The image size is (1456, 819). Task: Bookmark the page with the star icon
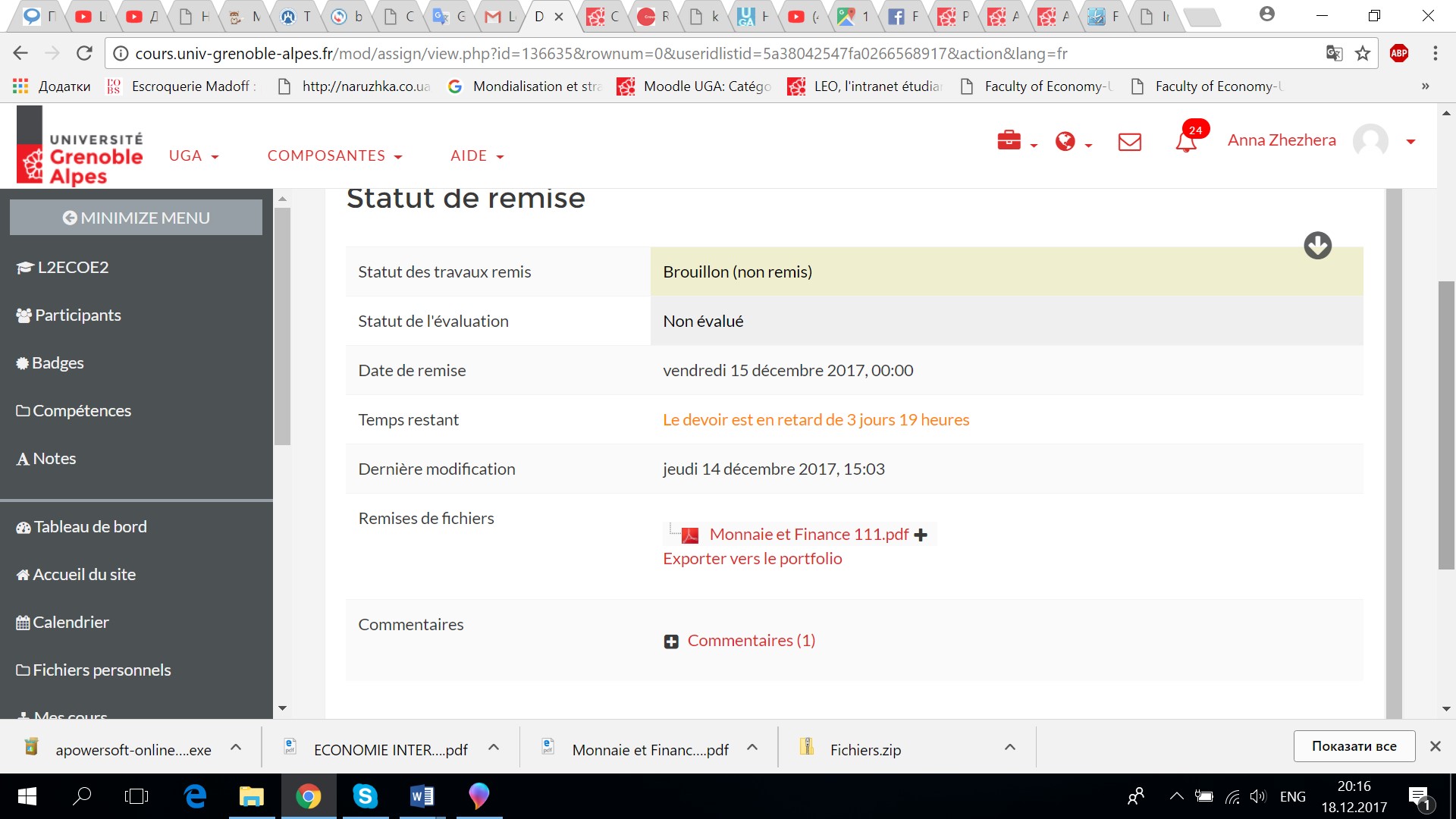[x=1363, y=53]
